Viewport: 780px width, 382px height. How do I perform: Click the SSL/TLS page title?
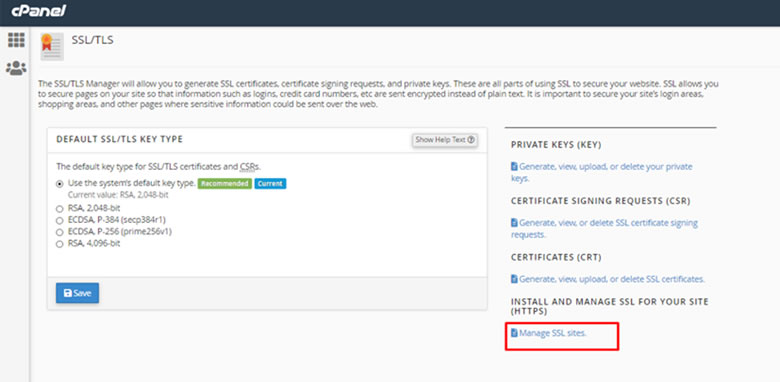93,40
